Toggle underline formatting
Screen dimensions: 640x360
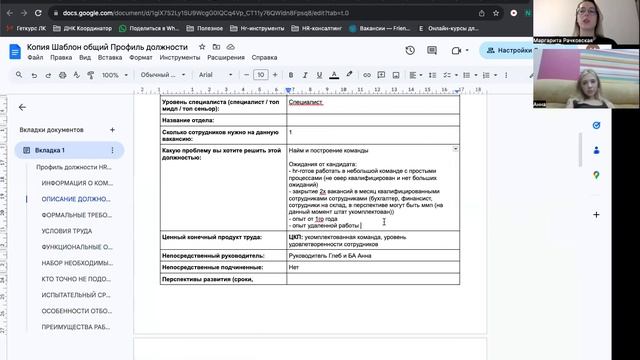pos(319,75)
